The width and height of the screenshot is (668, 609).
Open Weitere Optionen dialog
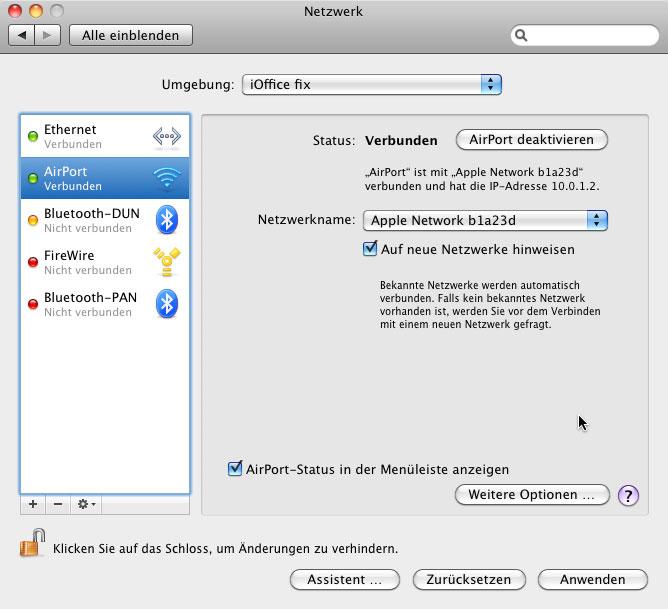[x=532, y=495]
